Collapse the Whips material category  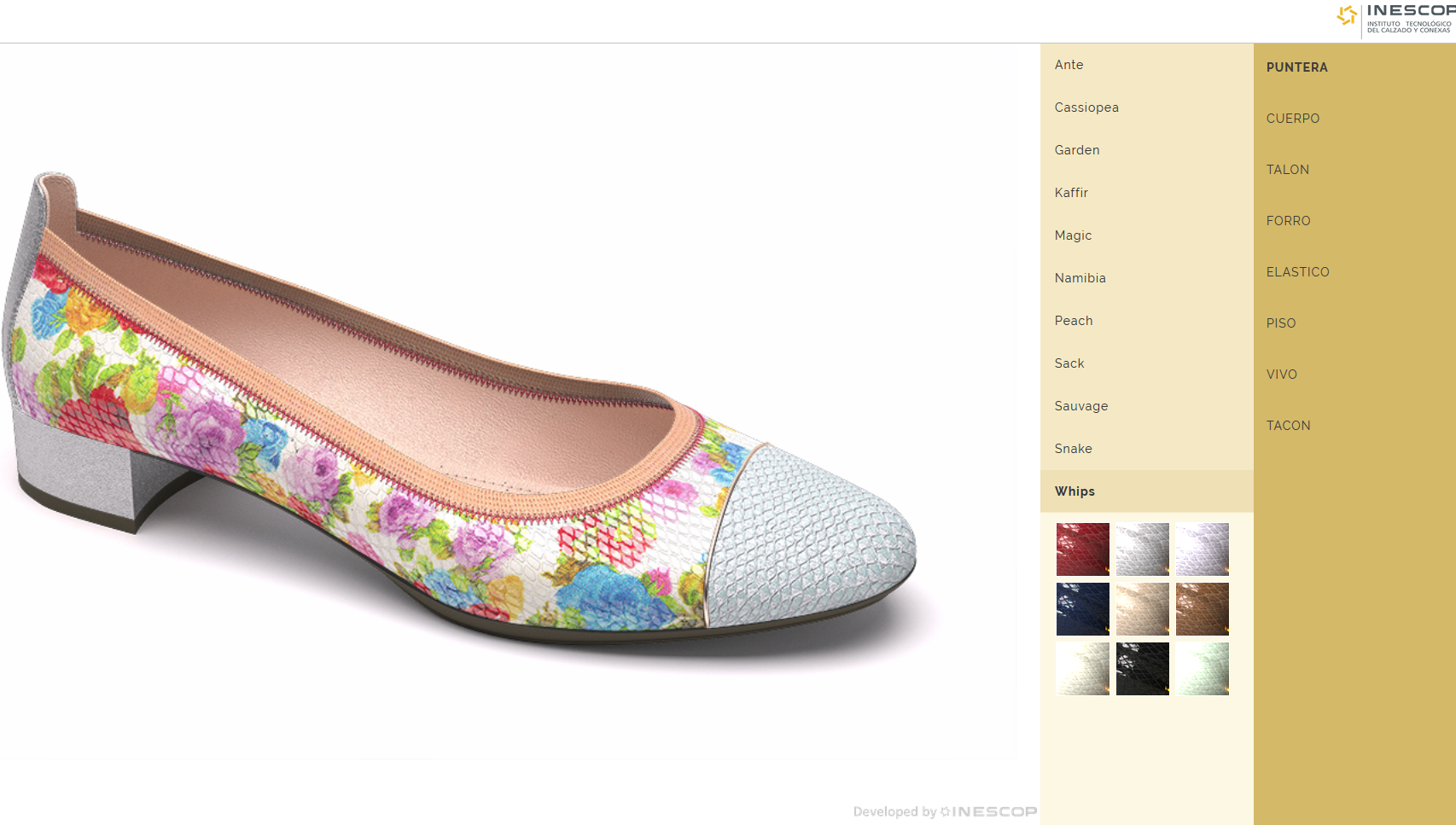click(1075, 491)
